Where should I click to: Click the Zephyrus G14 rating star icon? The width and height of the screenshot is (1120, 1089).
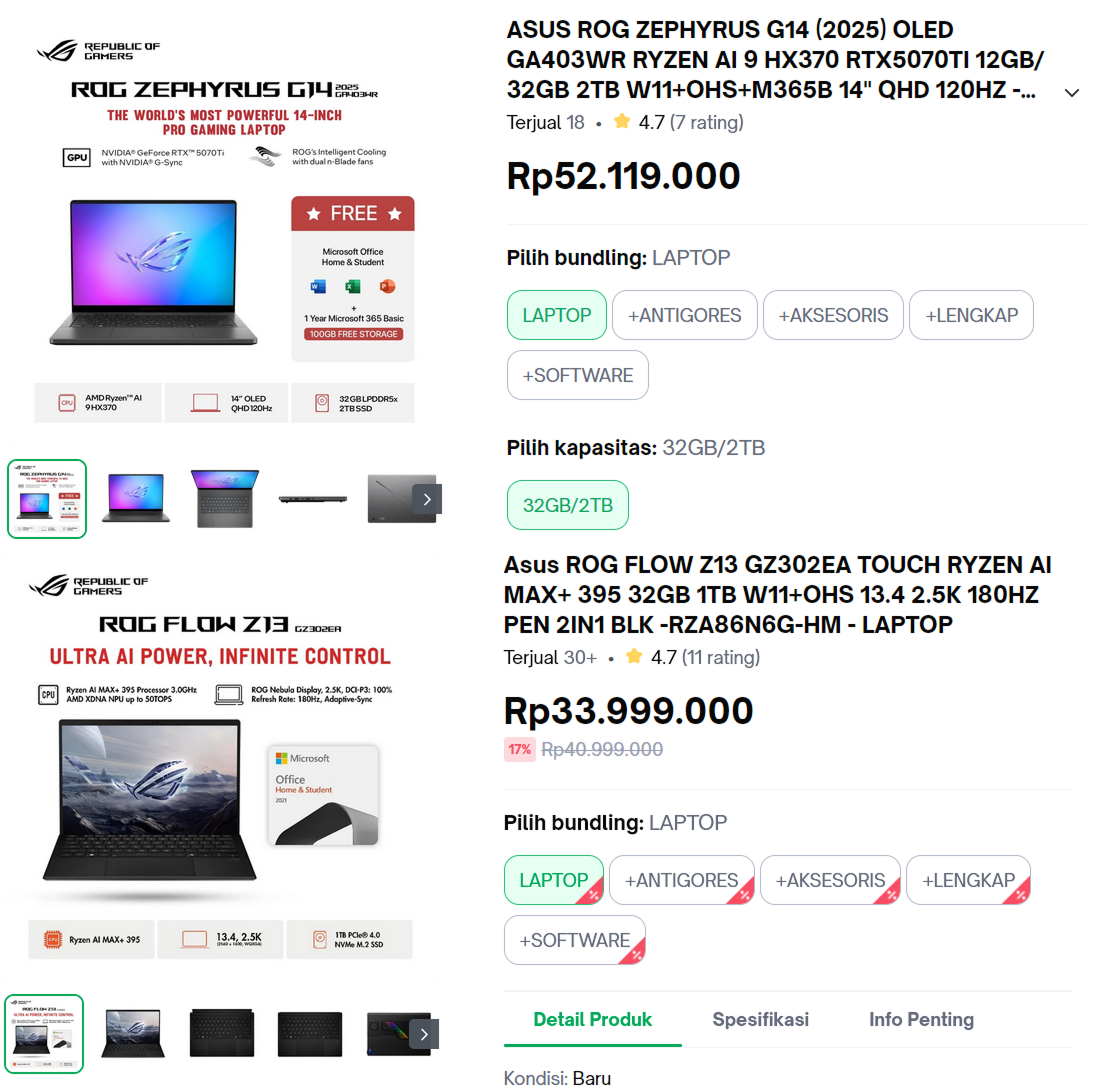click(x=622, y=121)
